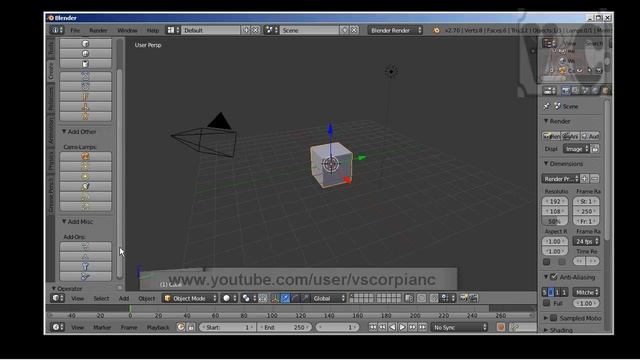This screenshot has width=640, height=360.
Task: Remove render preset with minus button
Action: [x=595, y=179]
